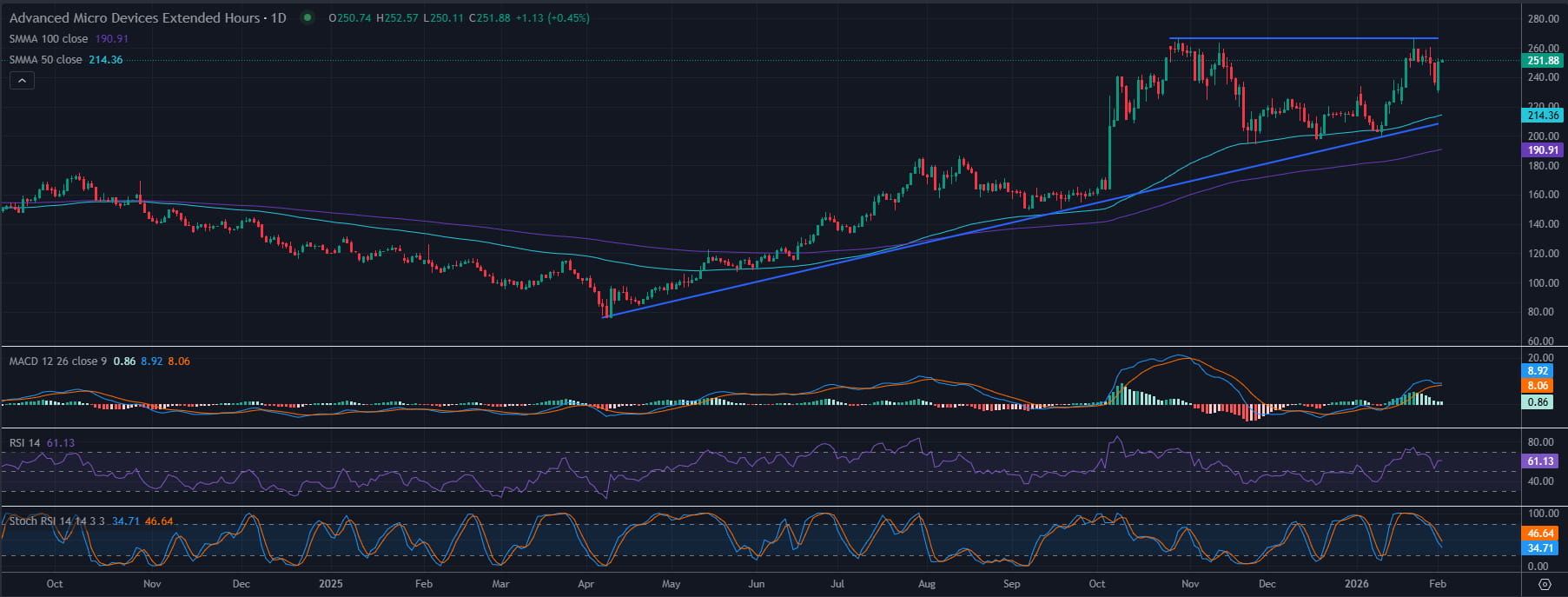Select the SMMA 50 close indicator legend
This screenshot has height=597, width=1568.
point(66,60)
